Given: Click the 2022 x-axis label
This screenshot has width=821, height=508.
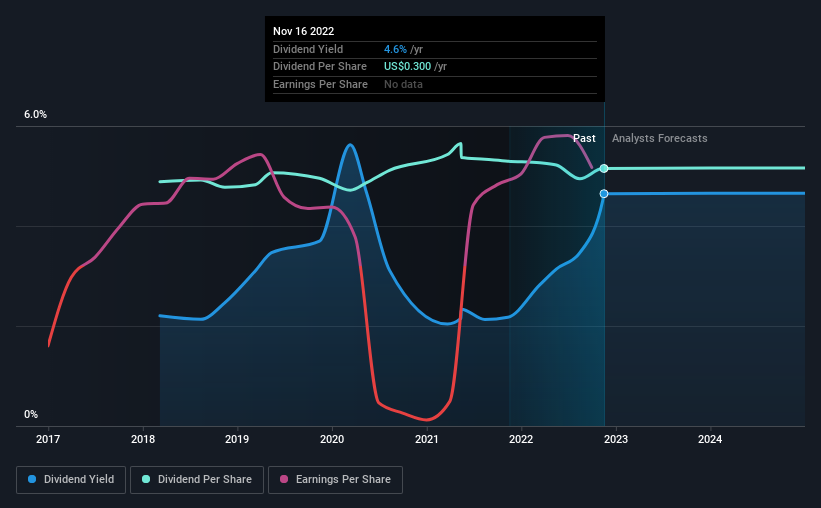Looking at the screenshot, I should tap(521, 439).
